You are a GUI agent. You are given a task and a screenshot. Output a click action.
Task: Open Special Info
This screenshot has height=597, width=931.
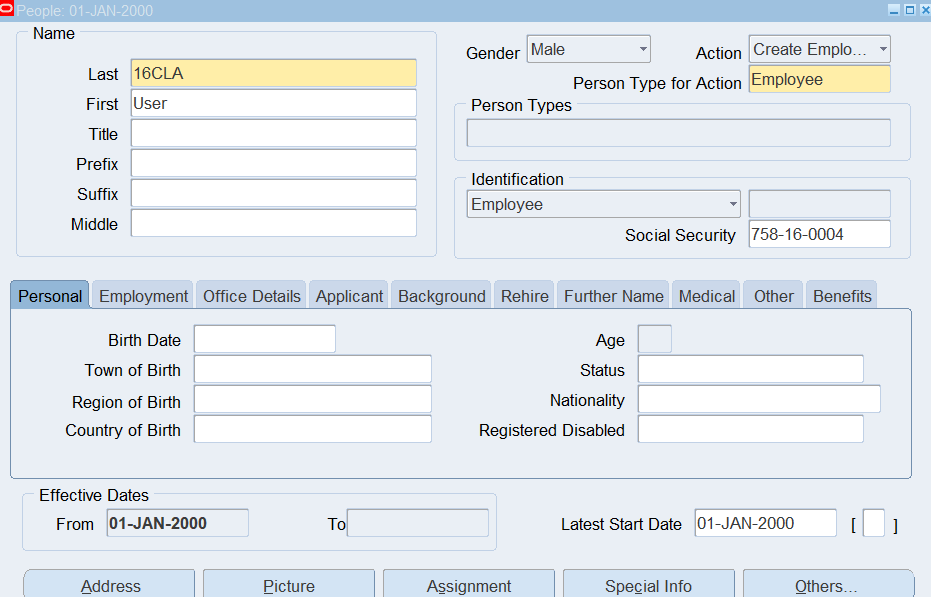coord(648,585)
